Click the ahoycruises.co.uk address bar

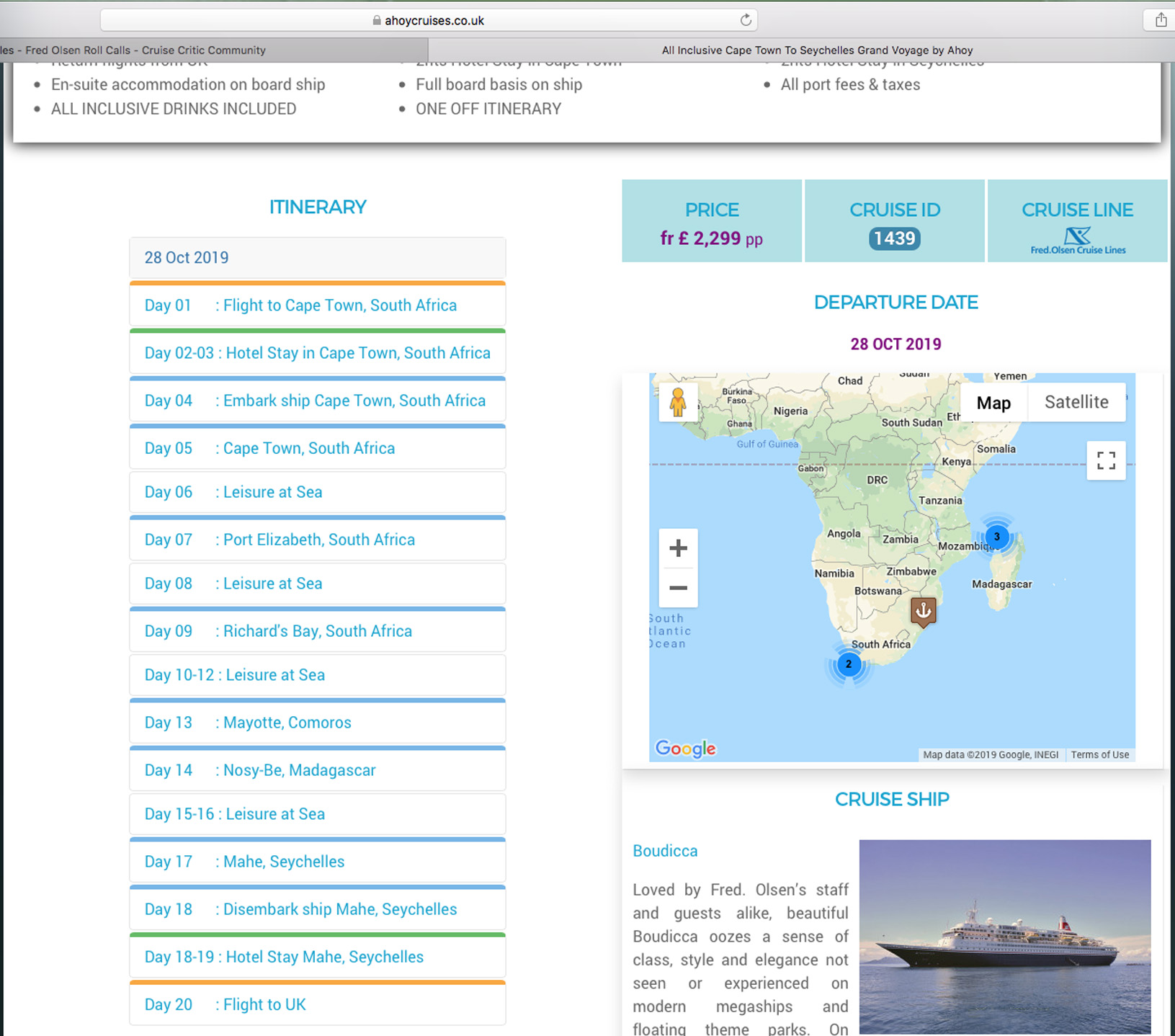click(x=434, y=21)
